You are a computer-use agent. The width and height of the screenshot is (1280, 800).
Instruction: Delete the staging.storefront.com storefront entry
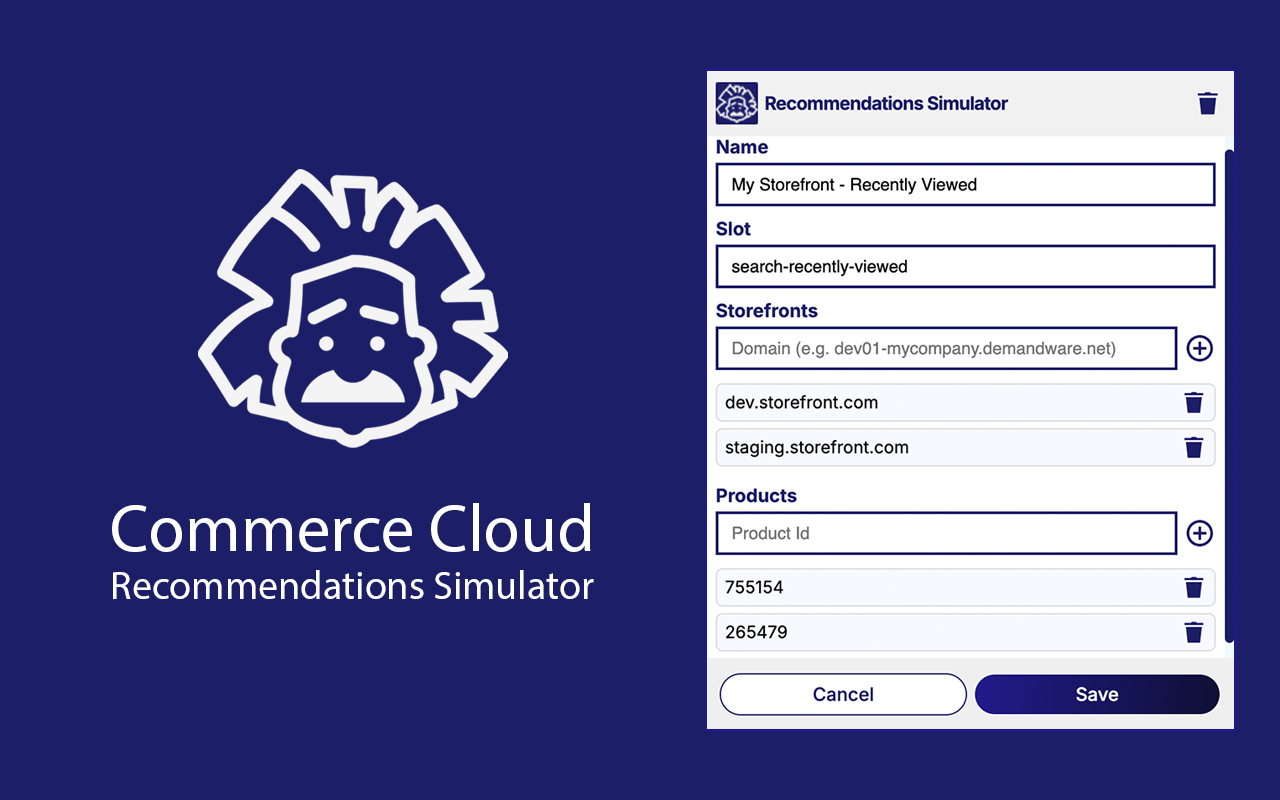(1194, 447)
